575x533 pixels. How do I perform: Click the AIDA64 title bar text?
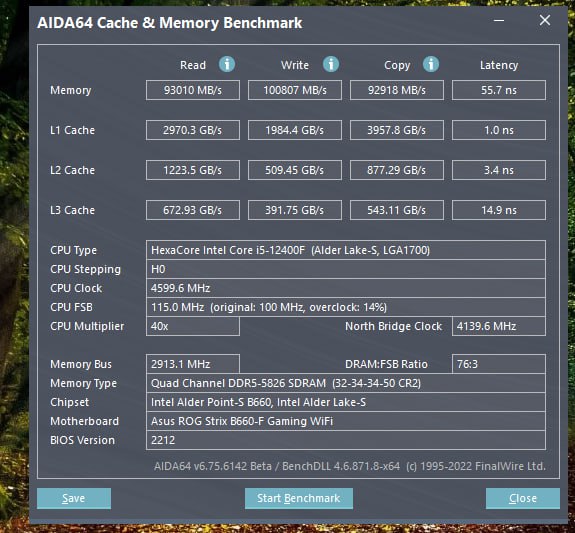pos(170,23)
